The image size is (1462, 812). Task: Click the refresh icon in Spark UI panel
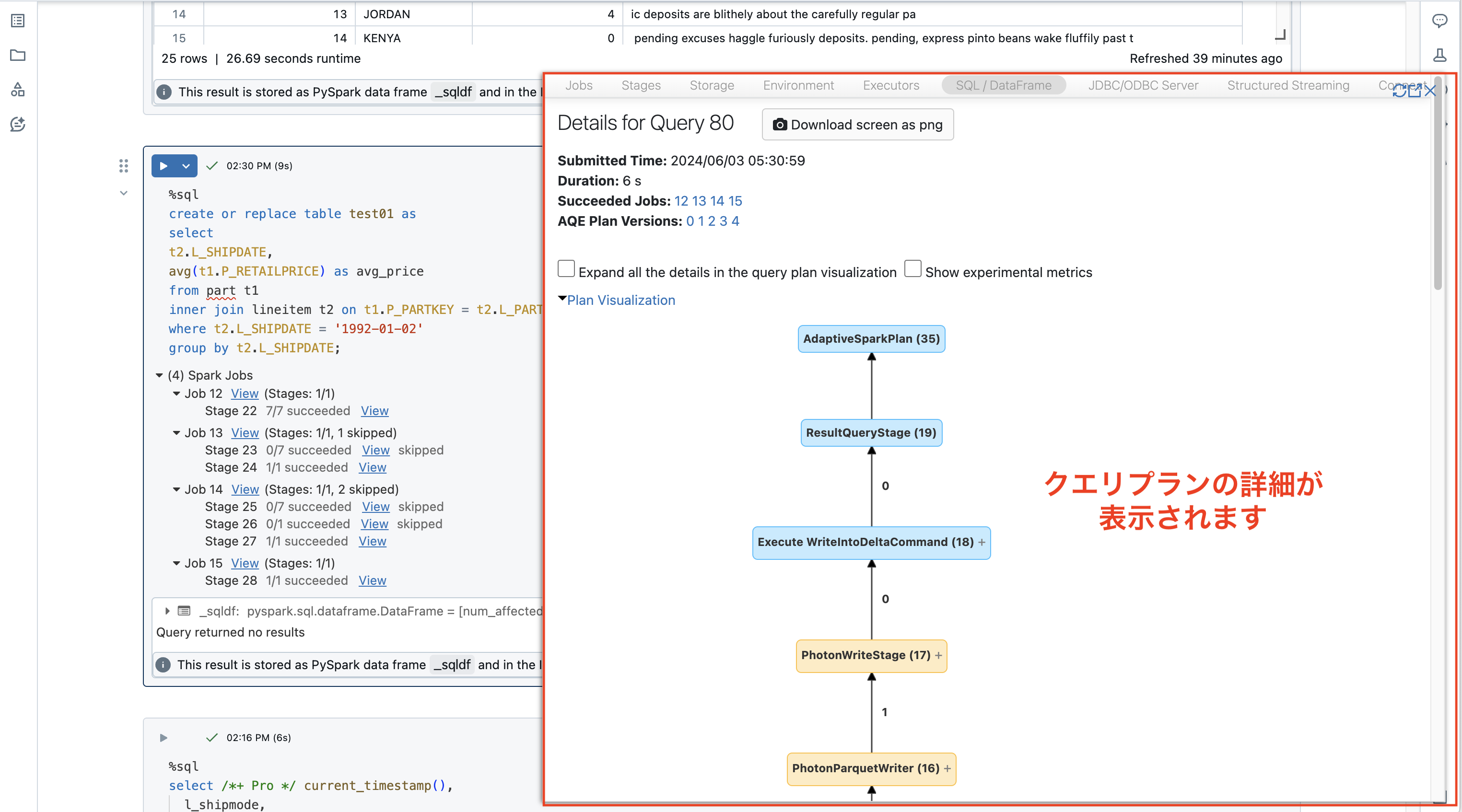[x=1399, y=91]
